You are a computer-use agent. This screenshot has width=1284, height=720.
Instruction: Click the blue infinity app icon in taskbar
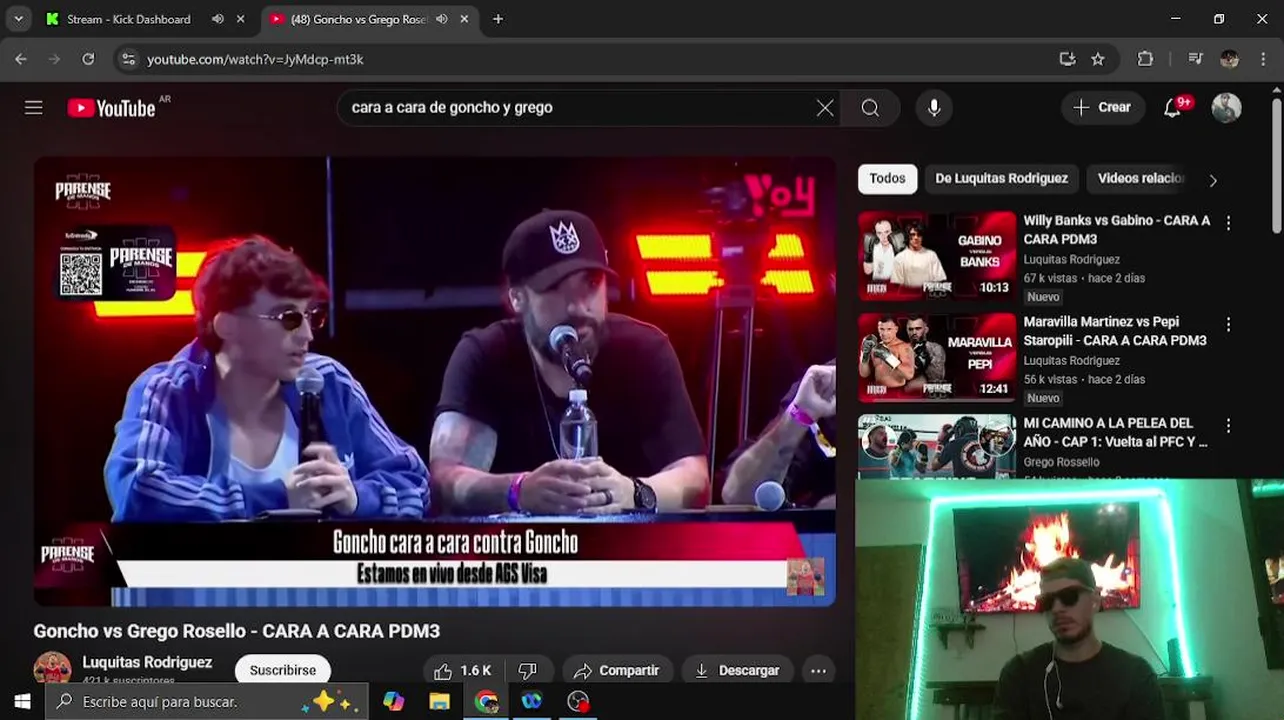532,701
